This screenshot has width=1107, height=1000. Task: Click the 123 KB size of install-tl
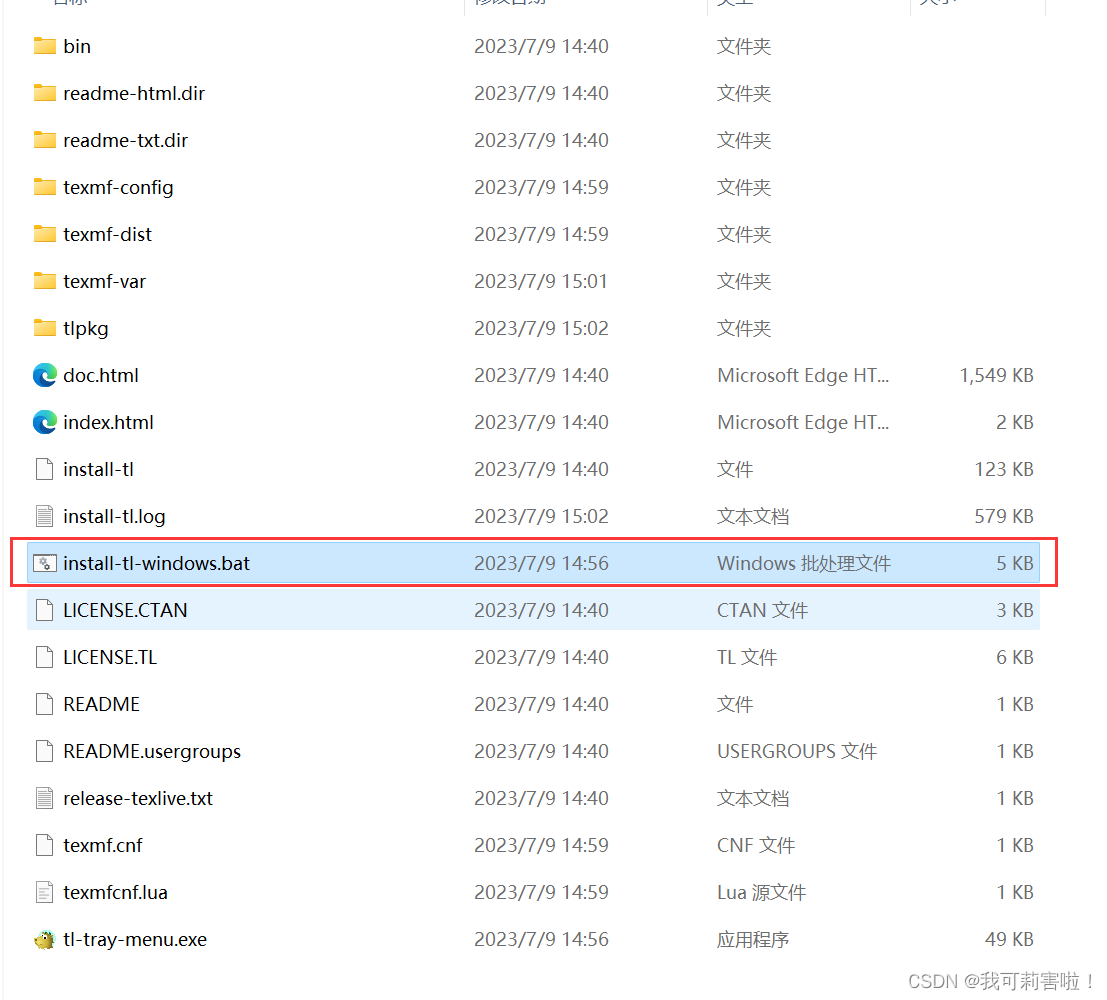(x=1004, y=469)
